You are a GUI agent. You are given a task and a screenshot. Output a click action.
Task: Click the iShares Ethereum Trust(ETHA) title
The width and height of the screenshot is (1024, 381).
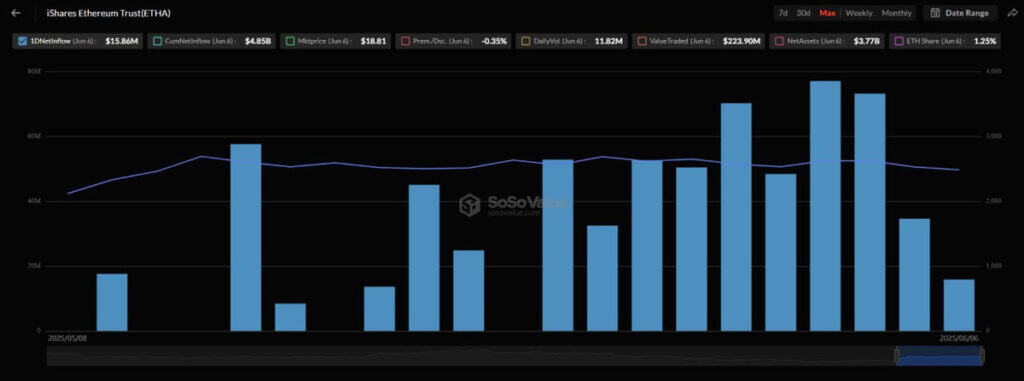point(108,13)
